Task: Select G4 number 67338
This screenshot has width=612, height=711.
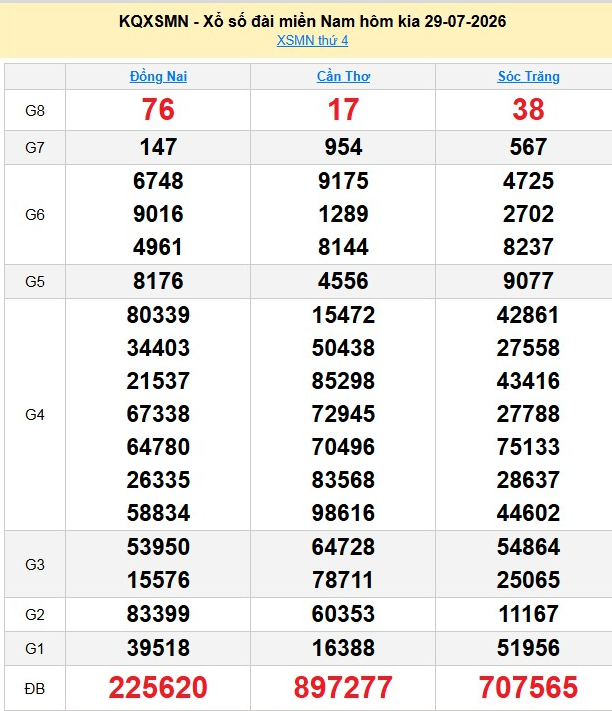Action: coord(158,414)
